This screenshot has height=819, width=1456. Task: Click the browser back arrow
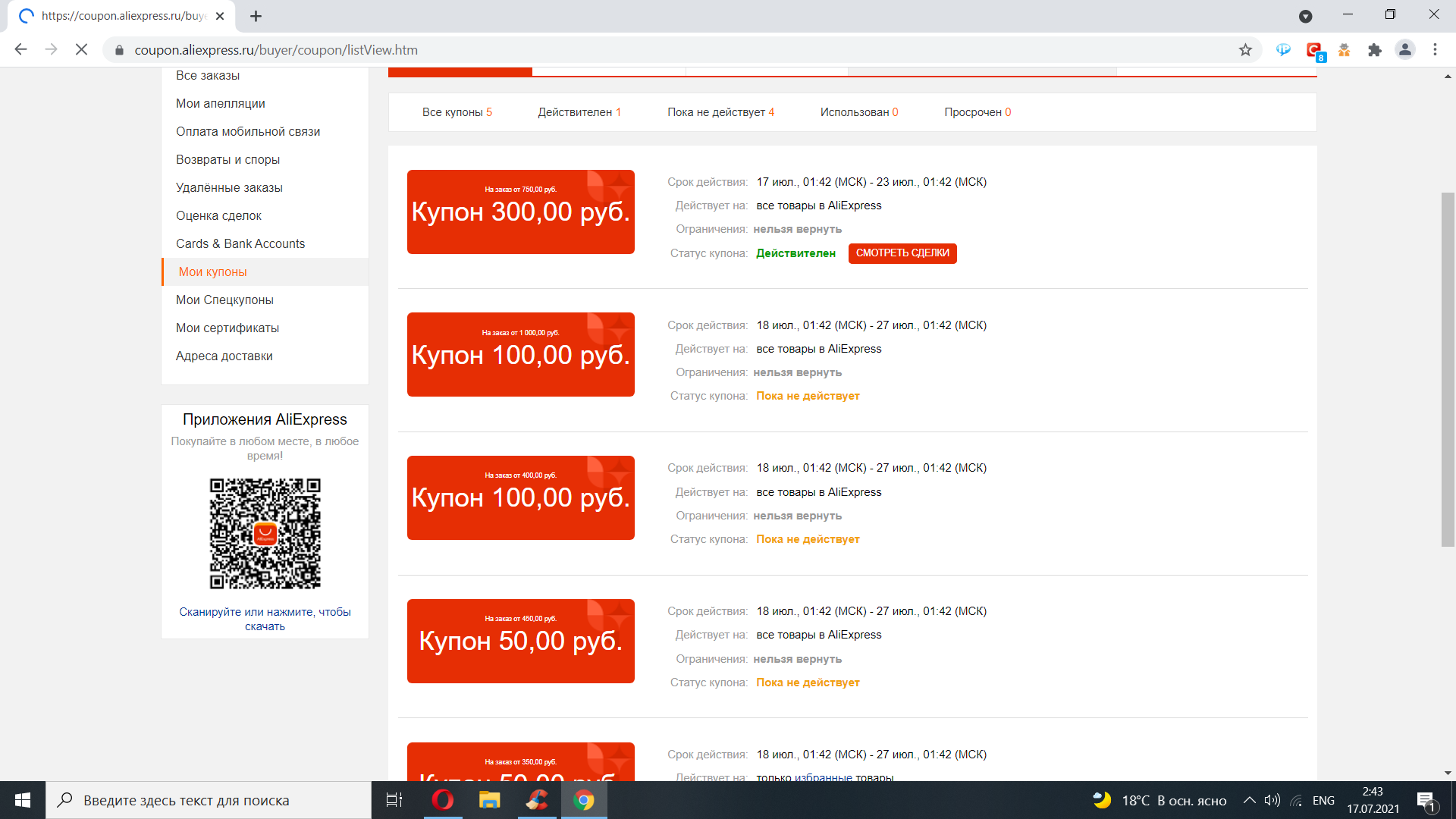(20, 50)
